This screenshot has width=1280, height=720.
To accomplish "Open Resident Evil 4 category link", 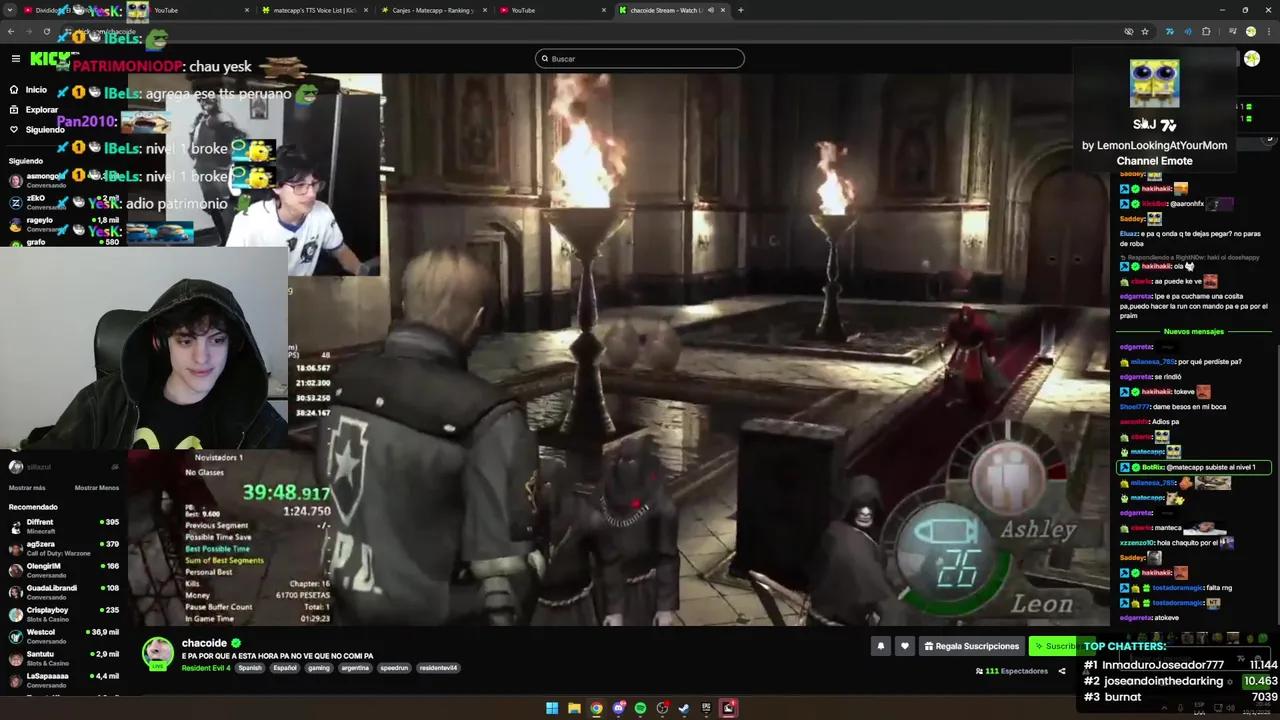I will [x=206, y=668].
